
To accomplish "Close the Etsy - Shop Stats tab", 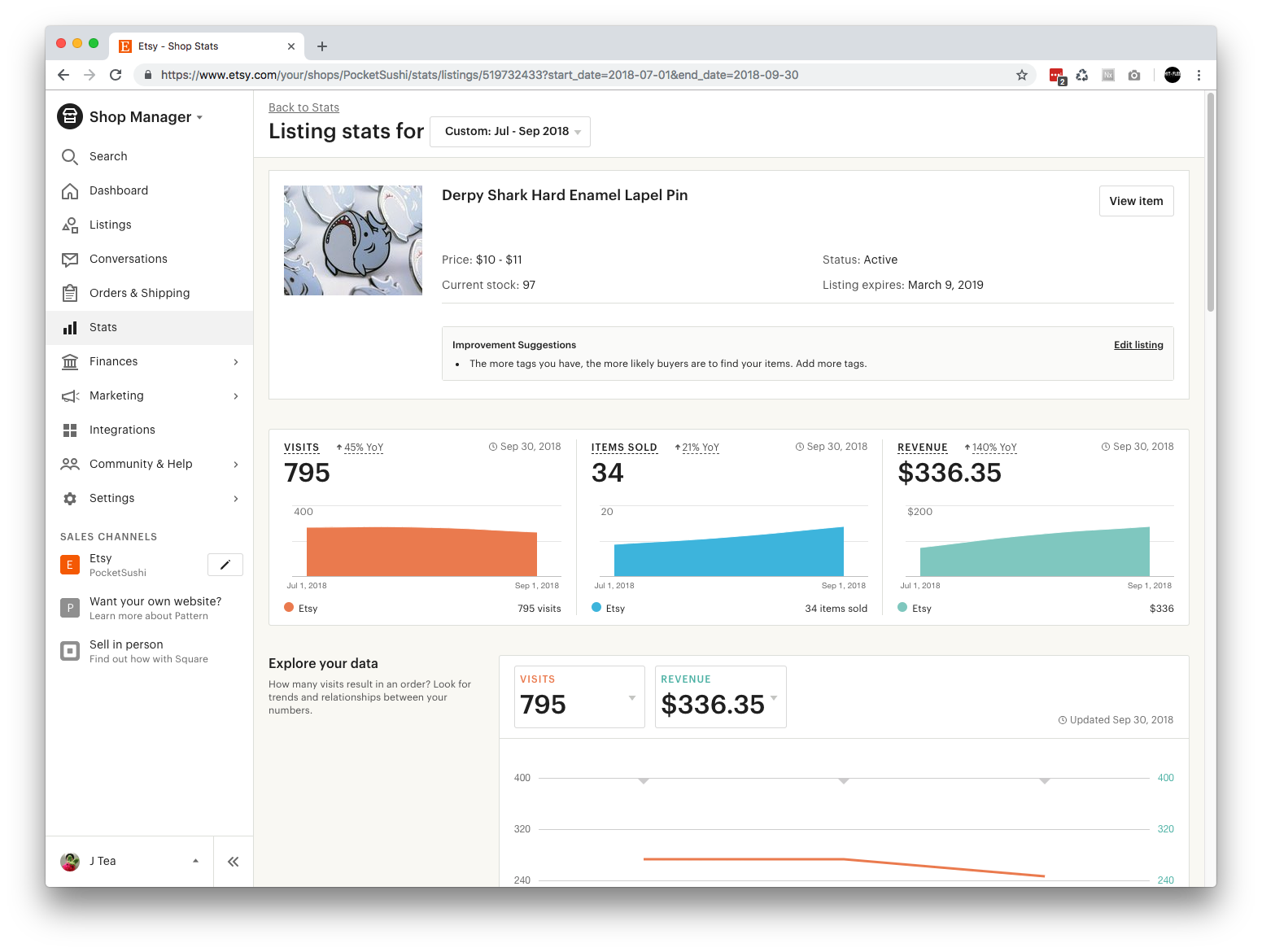I will 291,46.
